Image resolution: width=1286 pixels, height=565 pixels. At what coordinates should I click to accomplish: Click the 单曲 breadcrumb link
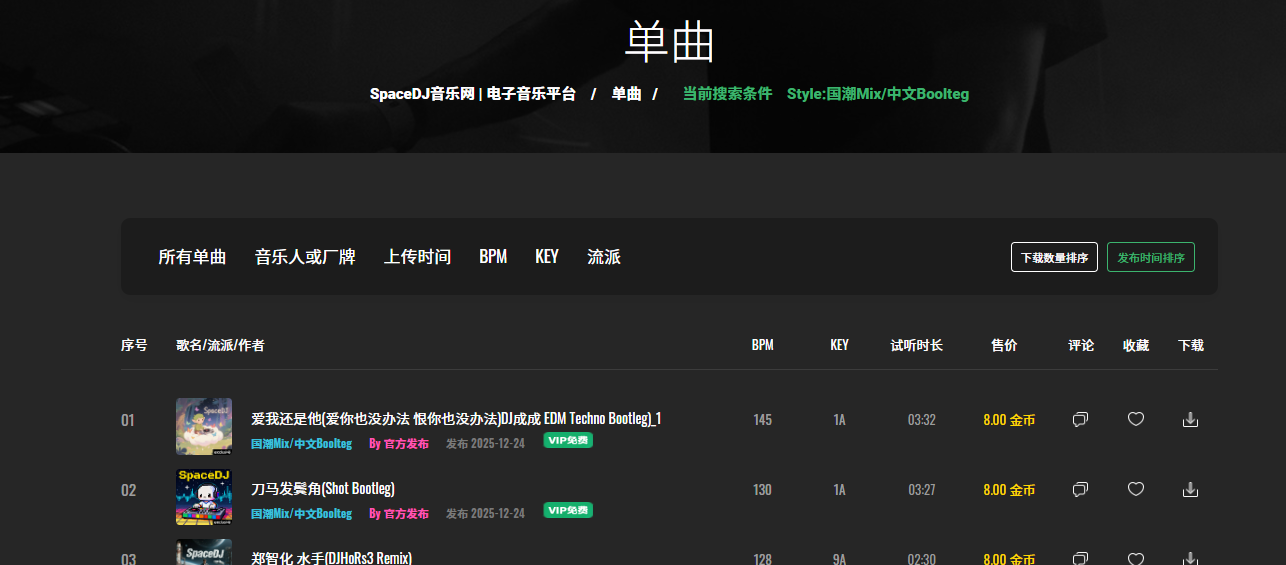point(626,94)
